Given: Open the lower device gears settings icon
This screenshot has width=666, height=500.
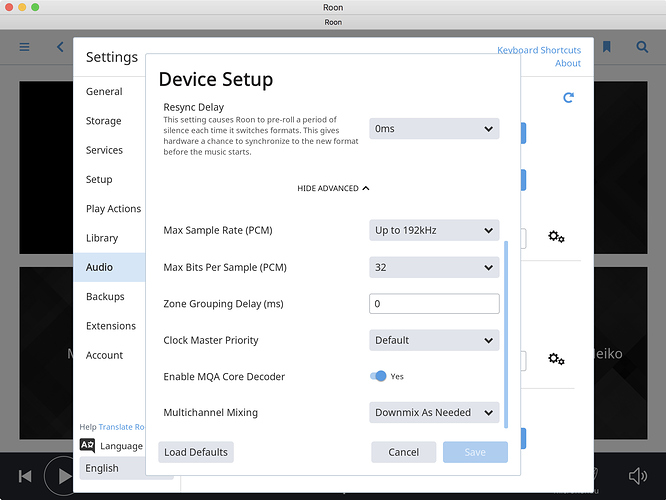Looking at the screenshot, I should (x=556, y=359).
